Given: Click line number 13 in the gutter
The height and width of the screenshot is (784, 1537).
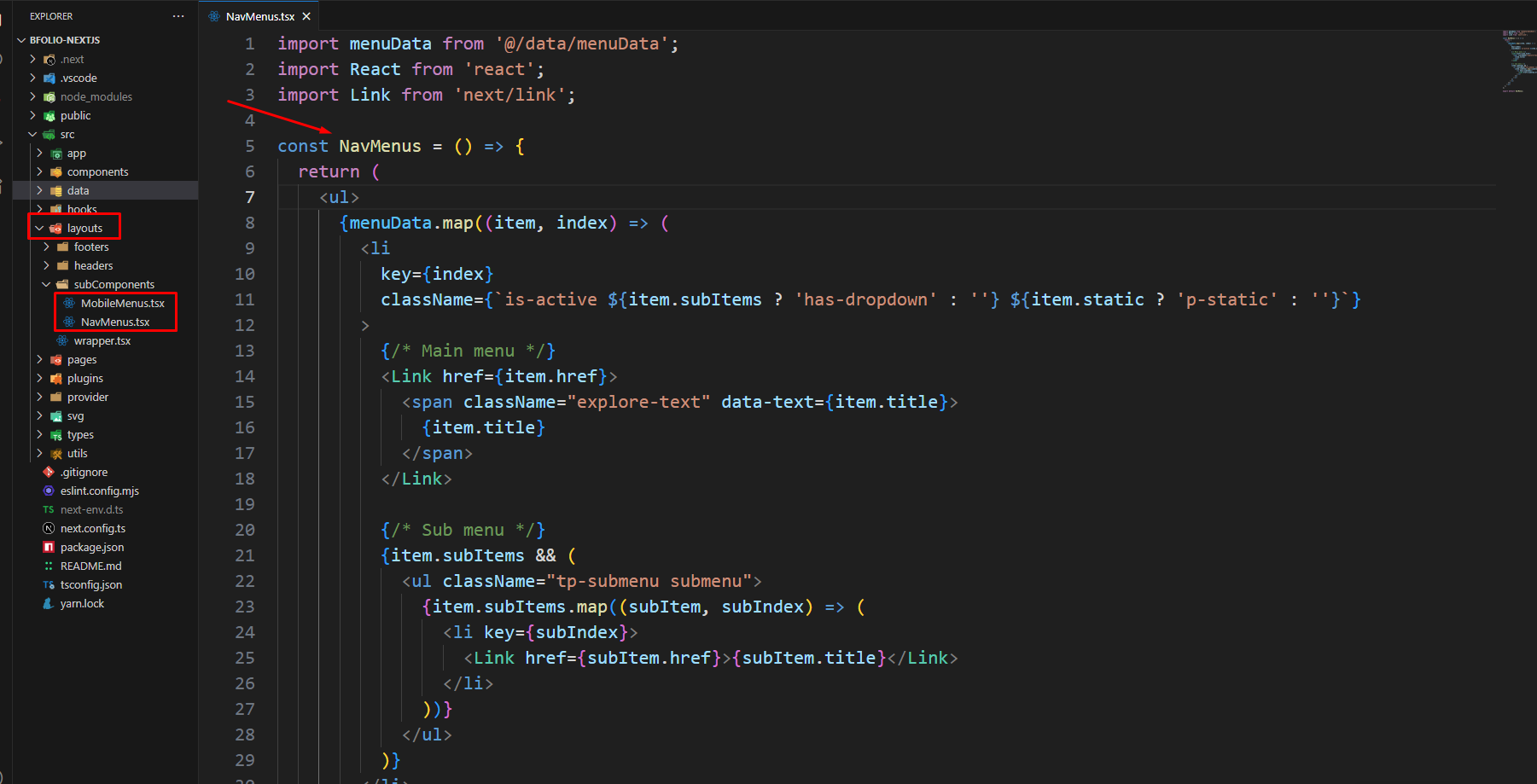Looking at the screenshot, I should click(x=245, y=351).
